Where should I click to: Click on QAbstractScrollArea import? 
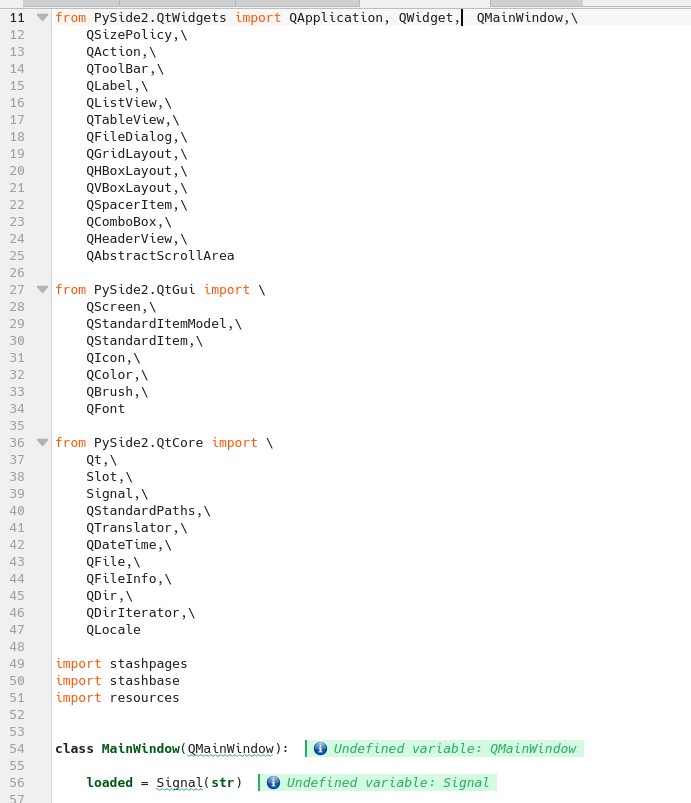[x=160, y=256]
